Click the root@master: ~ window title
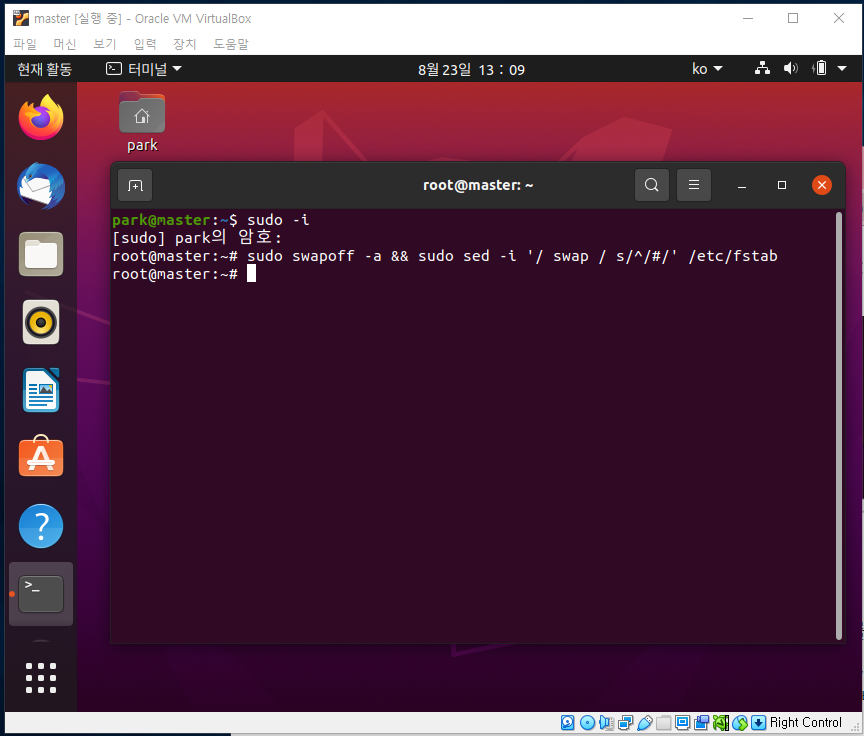 point(478,185)
